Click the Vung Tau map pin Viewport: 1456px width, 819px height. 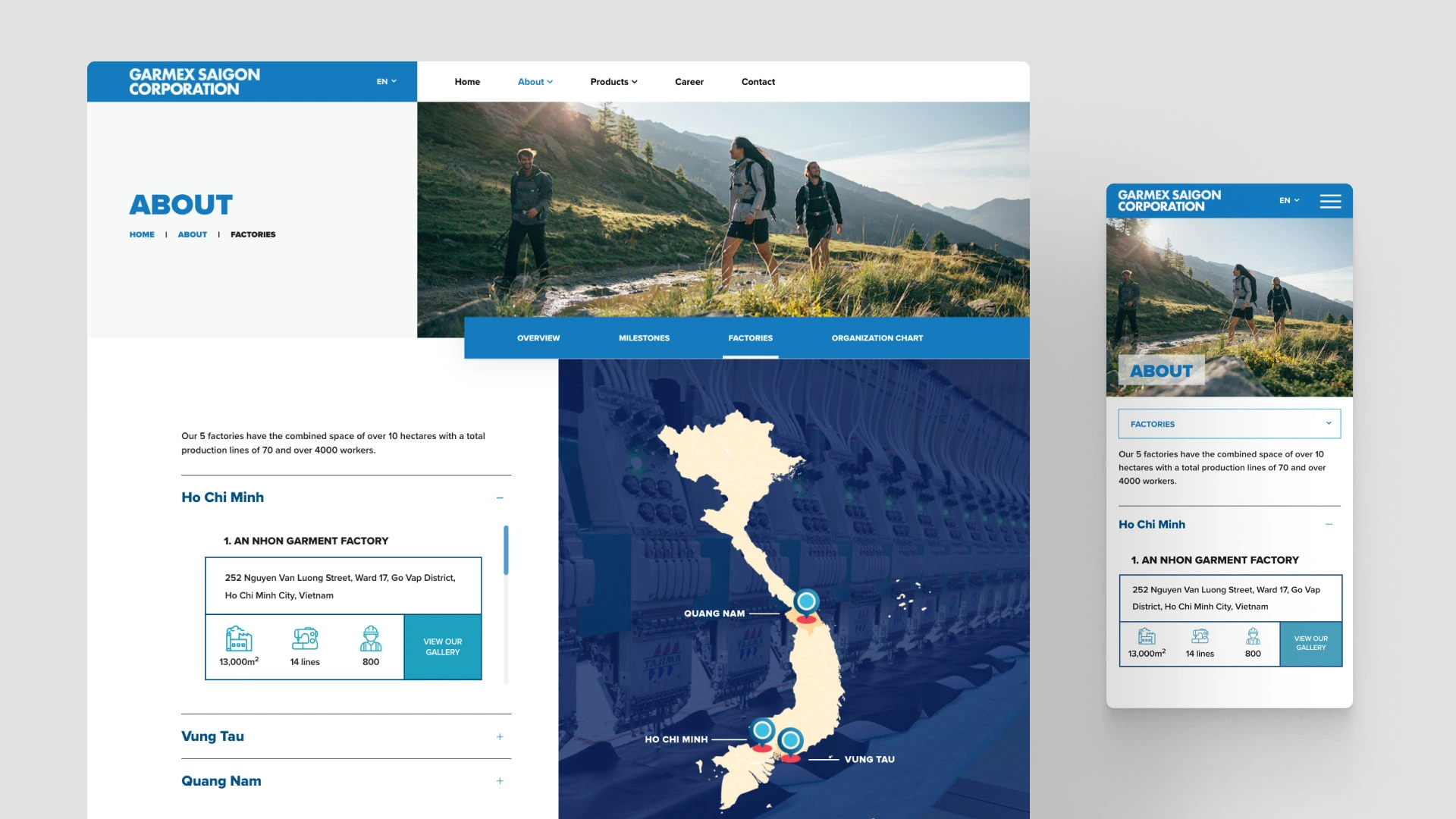[x=790, y=744]
